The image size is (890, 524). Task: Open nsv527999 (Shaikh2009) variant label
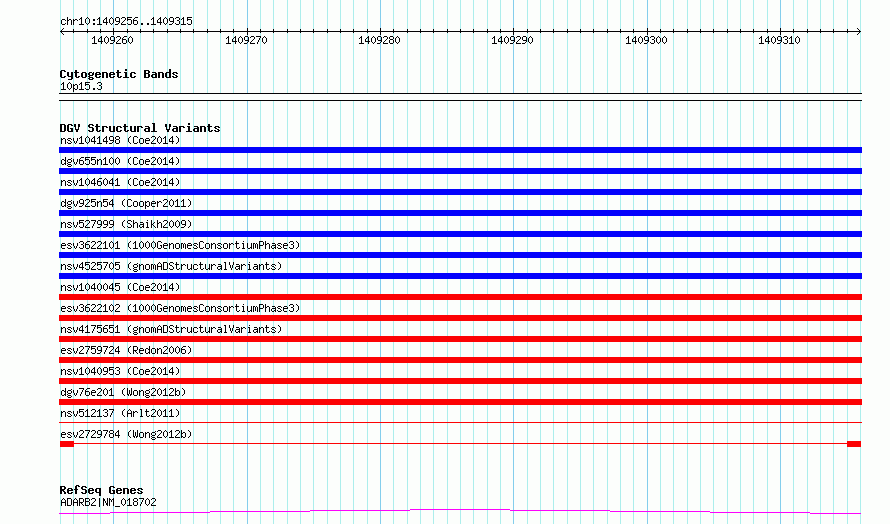(x=126, y=224)
